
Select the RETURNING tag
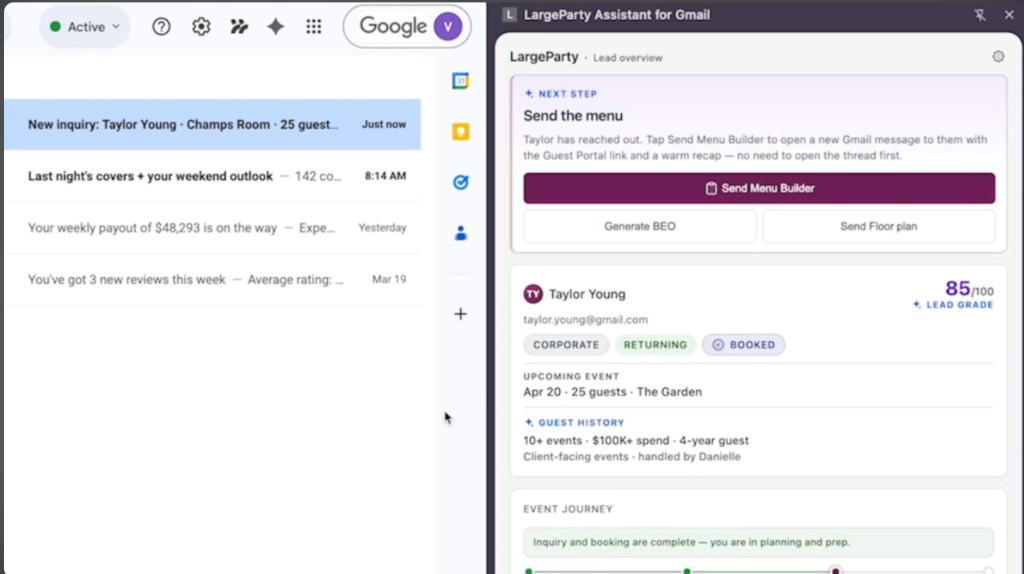coord(655,345)
